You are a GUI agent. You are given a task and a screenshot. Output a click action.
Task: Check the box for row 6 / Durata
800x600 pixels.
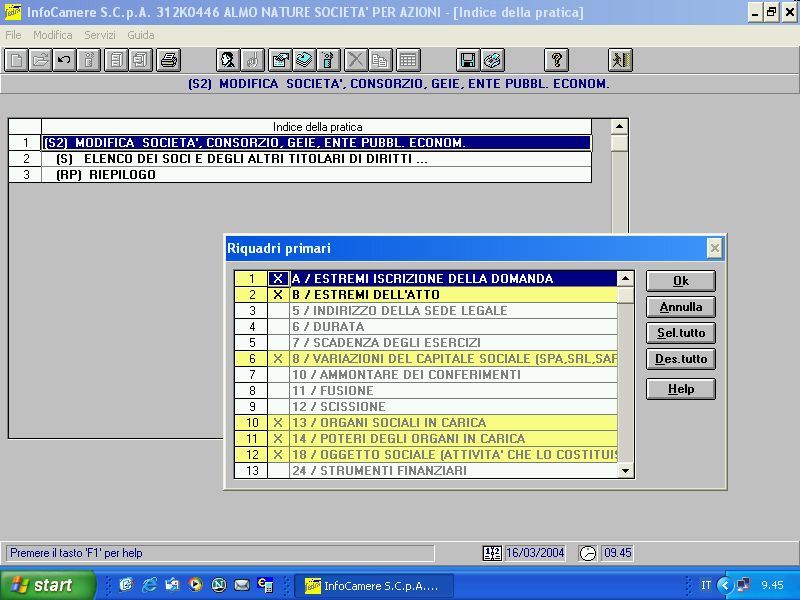[278, 327]
